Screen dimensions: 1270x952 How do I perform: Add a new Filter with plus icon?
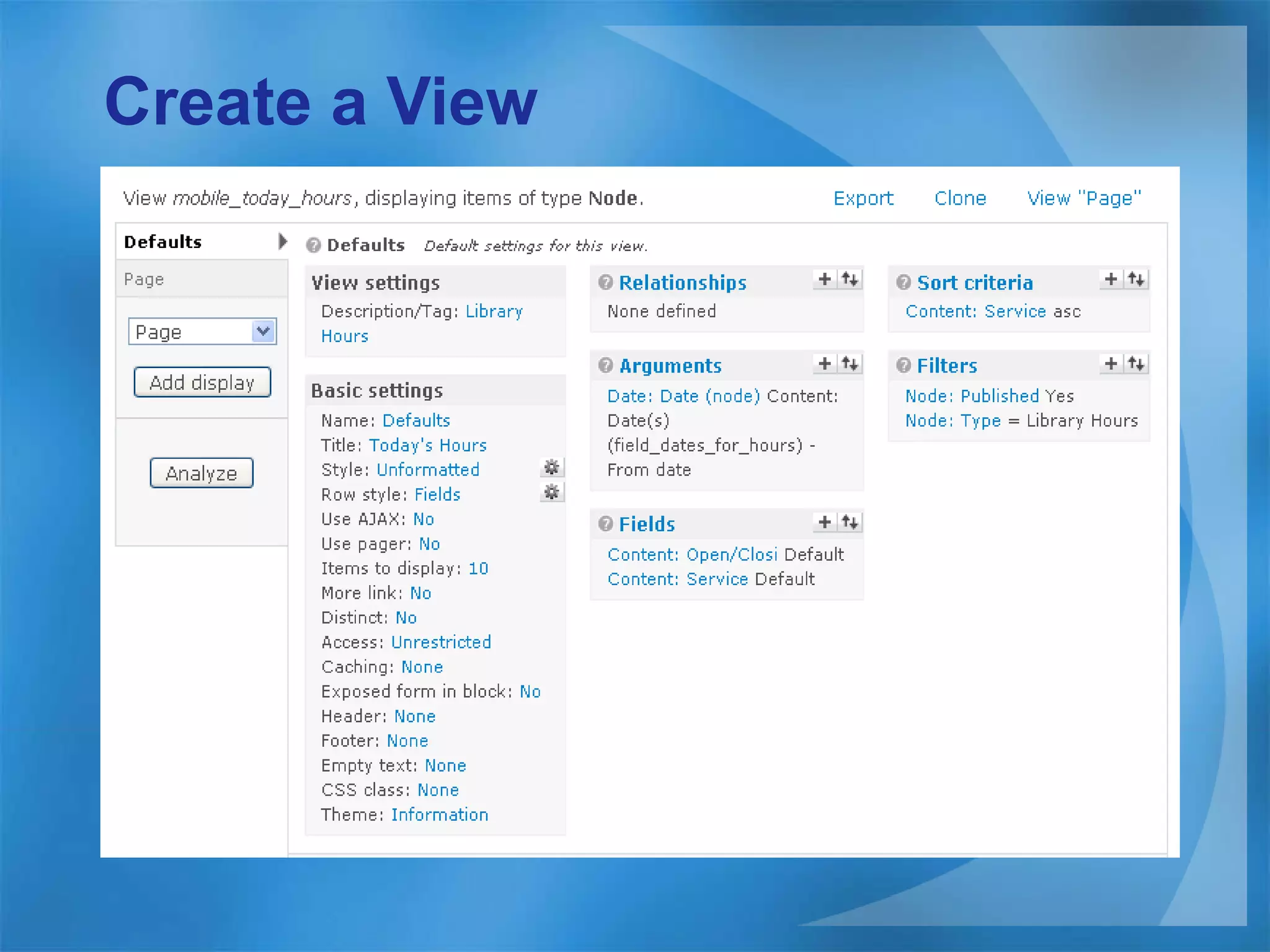click(x=1111, y=363)
